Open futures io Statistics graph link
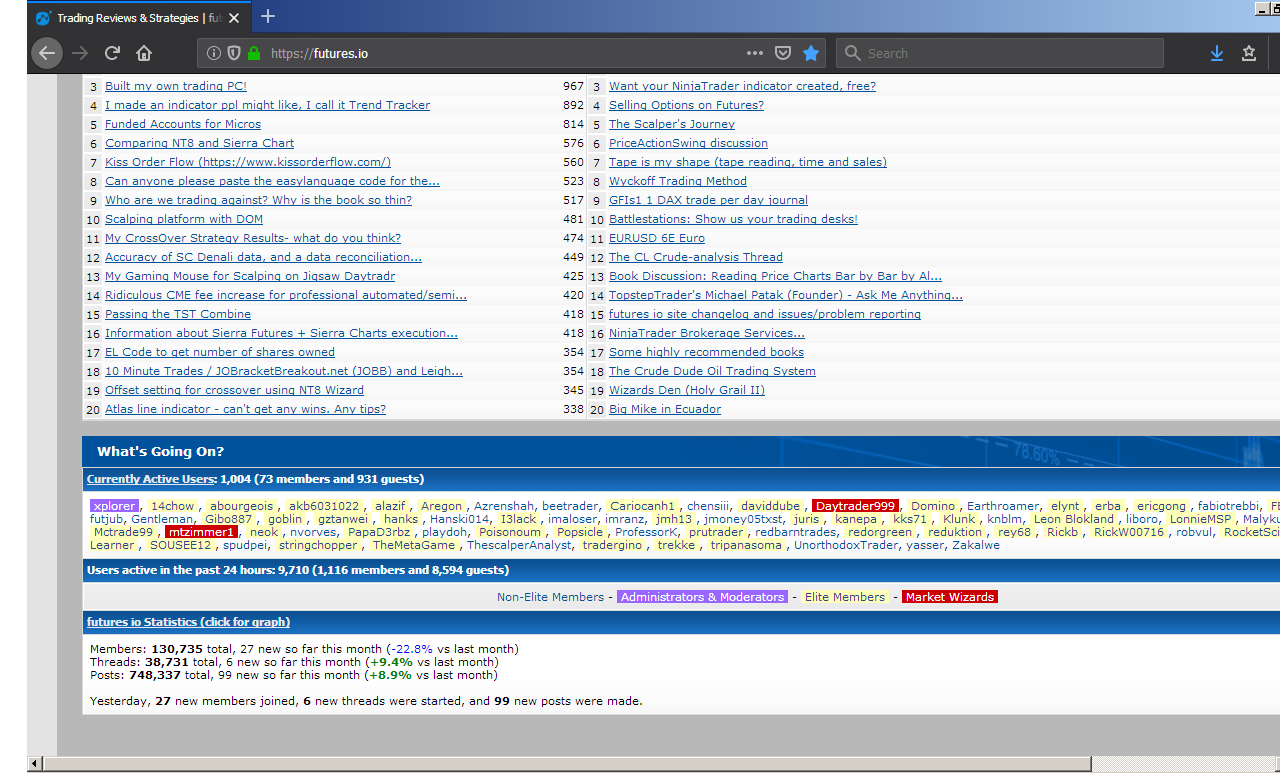The height and width of the screenshot is (773, 1280). pyautogui.click(x=188, y=622)
